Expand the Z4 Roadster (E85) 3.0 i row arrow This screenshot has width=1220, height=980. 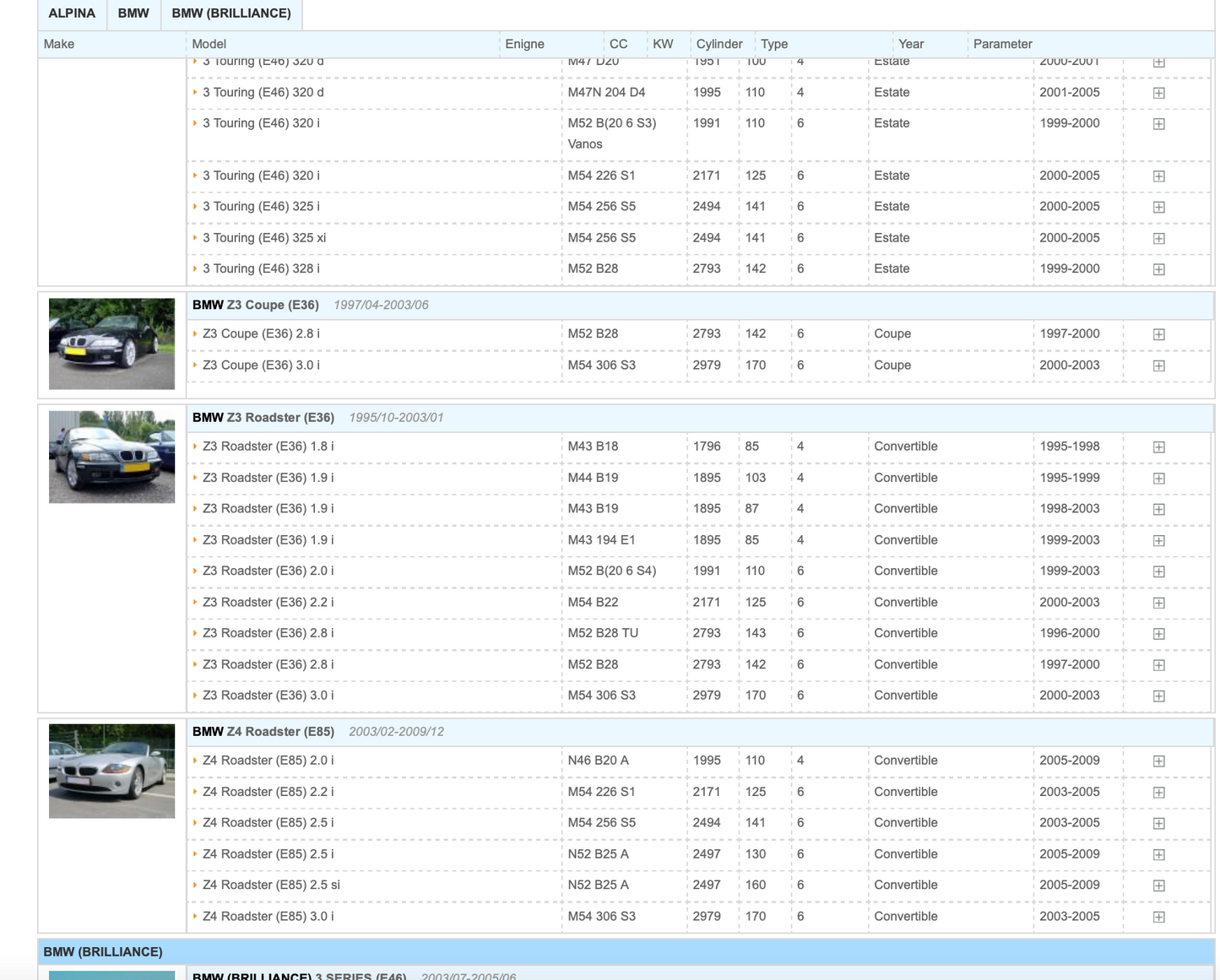click(195, 916)
